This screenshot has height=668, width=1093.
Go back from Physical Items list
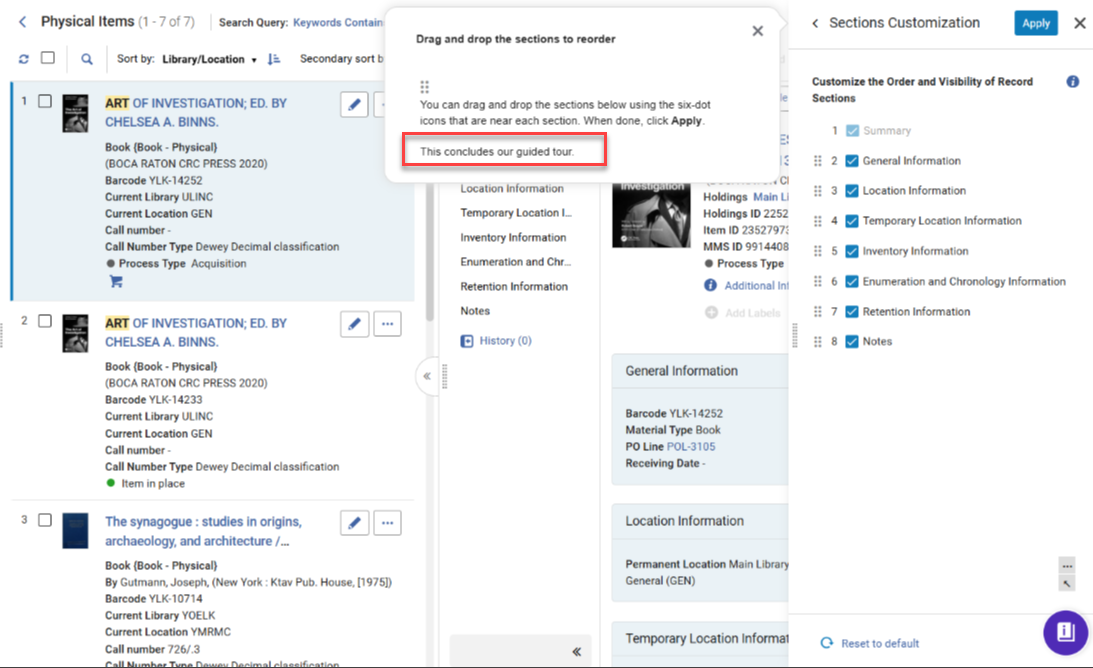(x=23, y=22)
